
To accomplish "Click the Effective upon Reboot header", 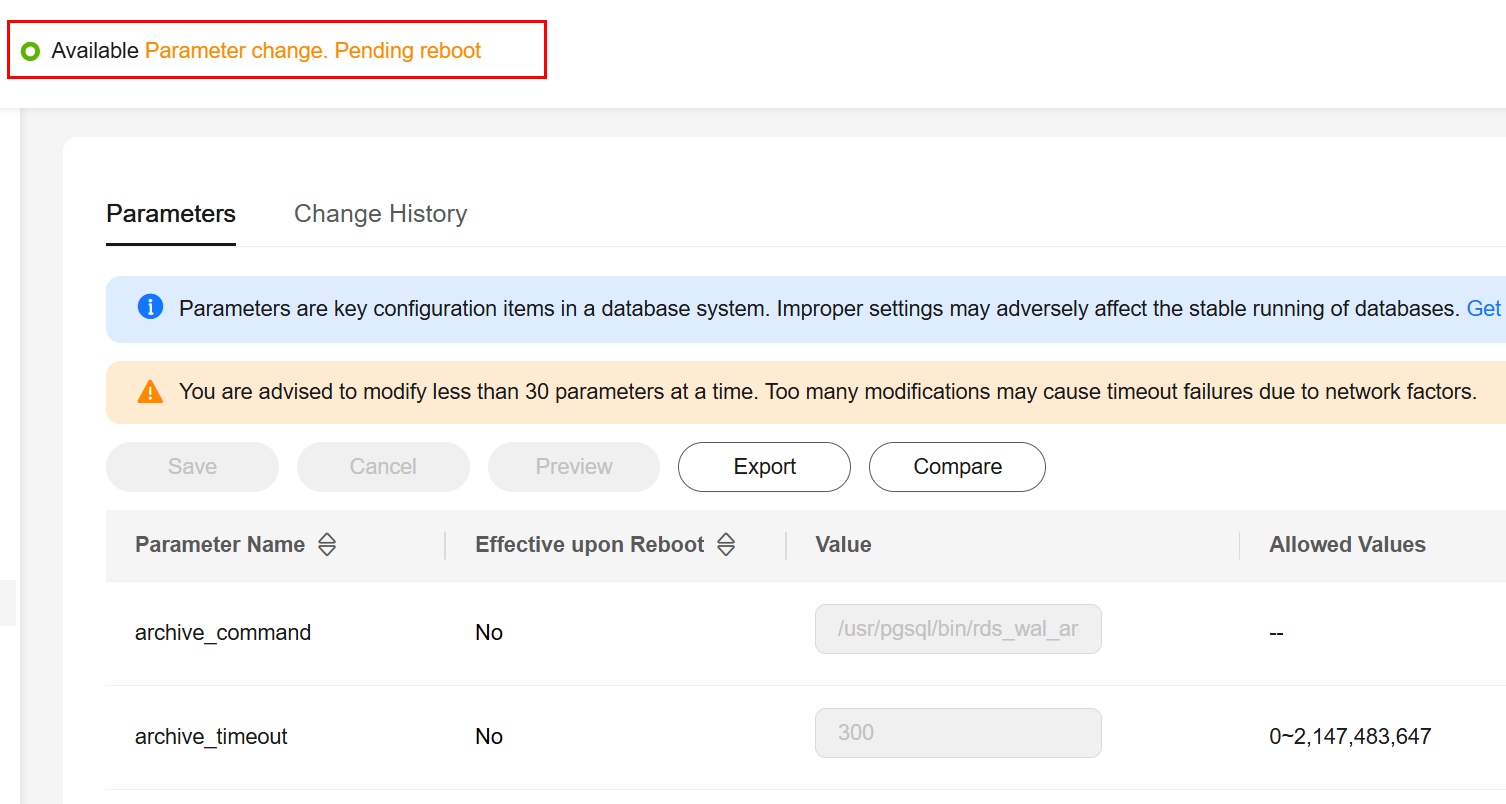I will (x=590, y=545).
